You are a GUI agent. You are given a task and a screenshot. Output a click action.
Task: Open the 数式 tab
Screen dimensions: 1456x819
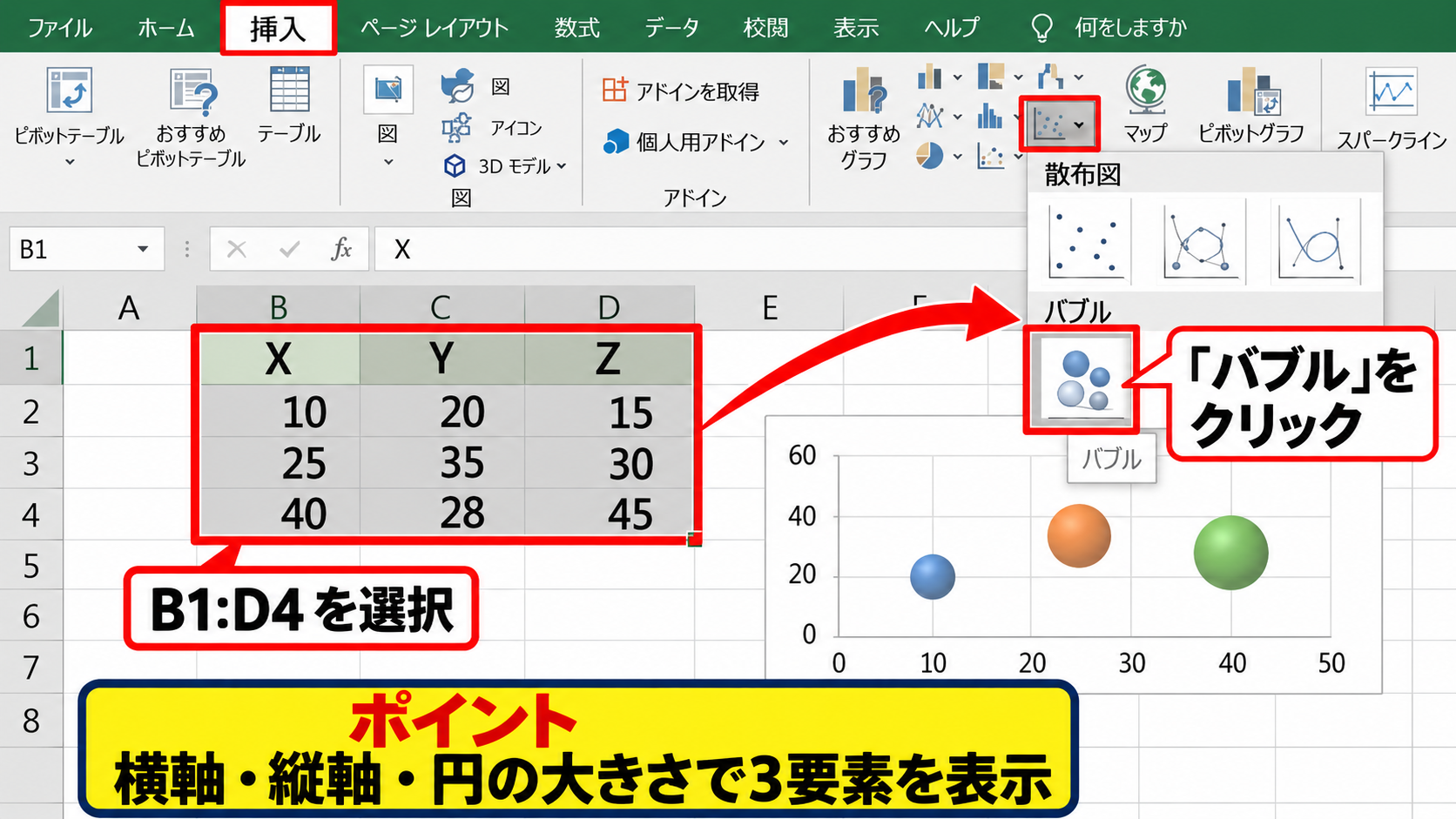pyautogui.click(x=577, y=28)
